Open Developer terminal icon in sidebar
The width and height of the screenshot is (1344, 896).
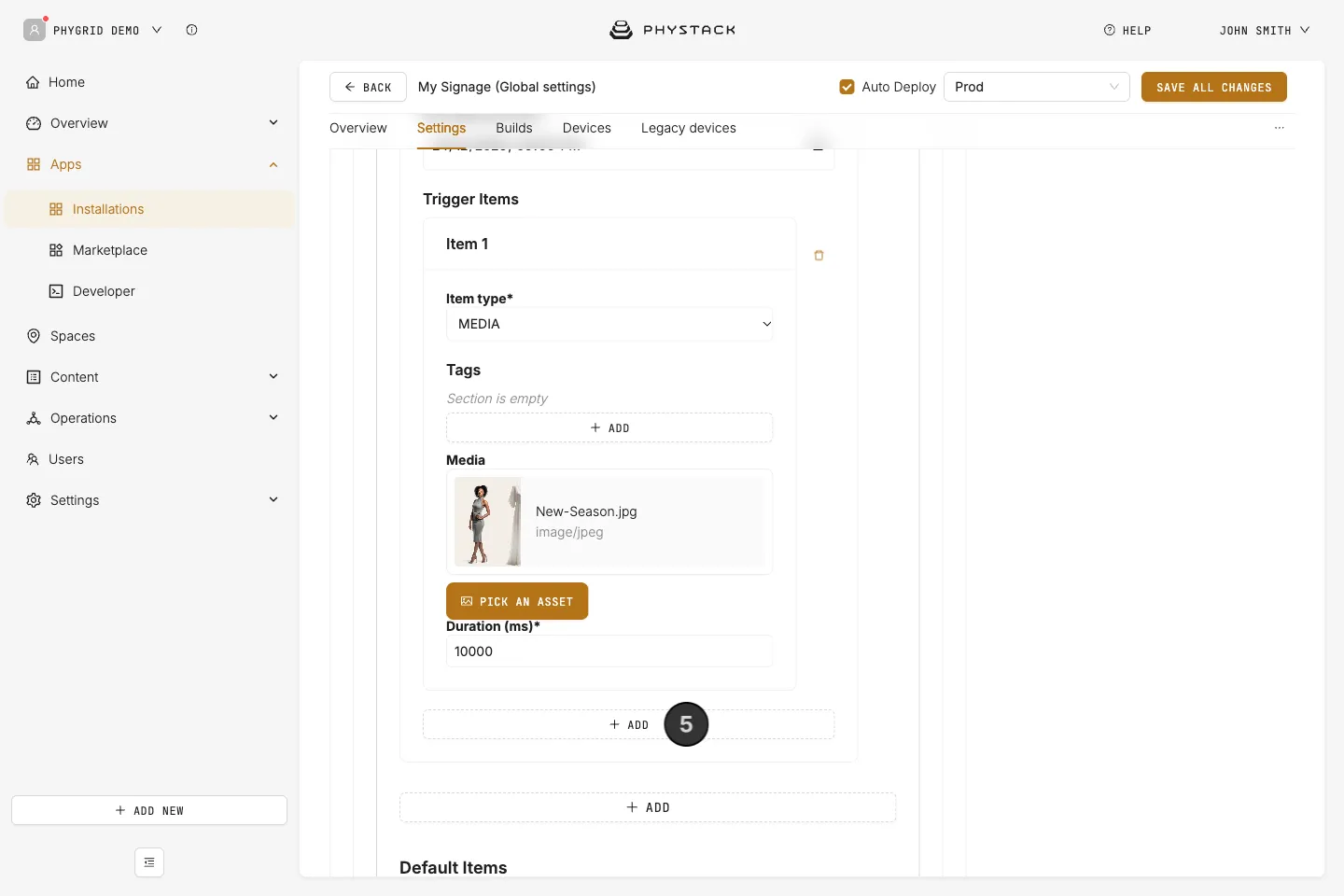point(56,291)
